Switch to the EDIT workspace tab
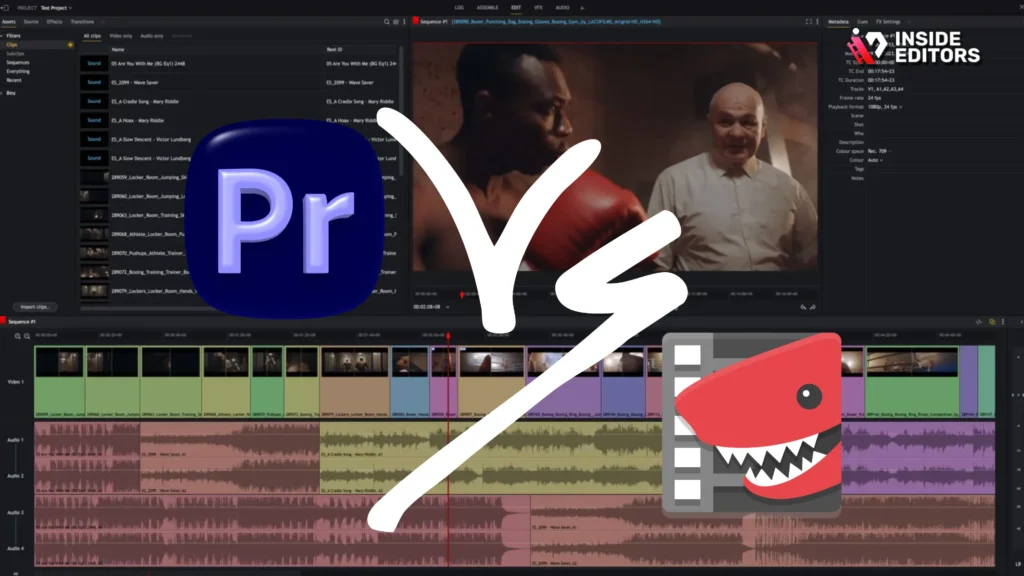1024x576 pixels. click(516, 8)
